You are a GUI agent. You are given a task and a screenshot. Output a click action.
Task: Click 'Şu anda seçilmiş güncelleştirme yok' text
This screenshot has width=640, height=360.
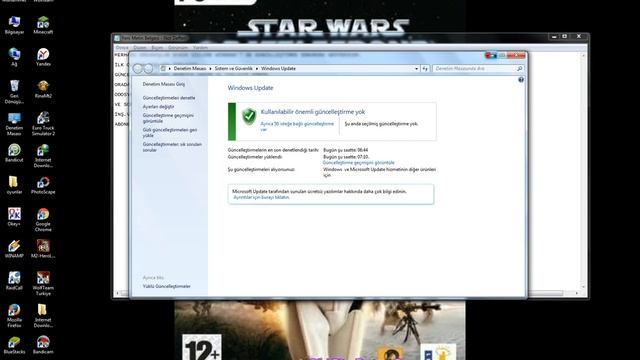(381, 124)
